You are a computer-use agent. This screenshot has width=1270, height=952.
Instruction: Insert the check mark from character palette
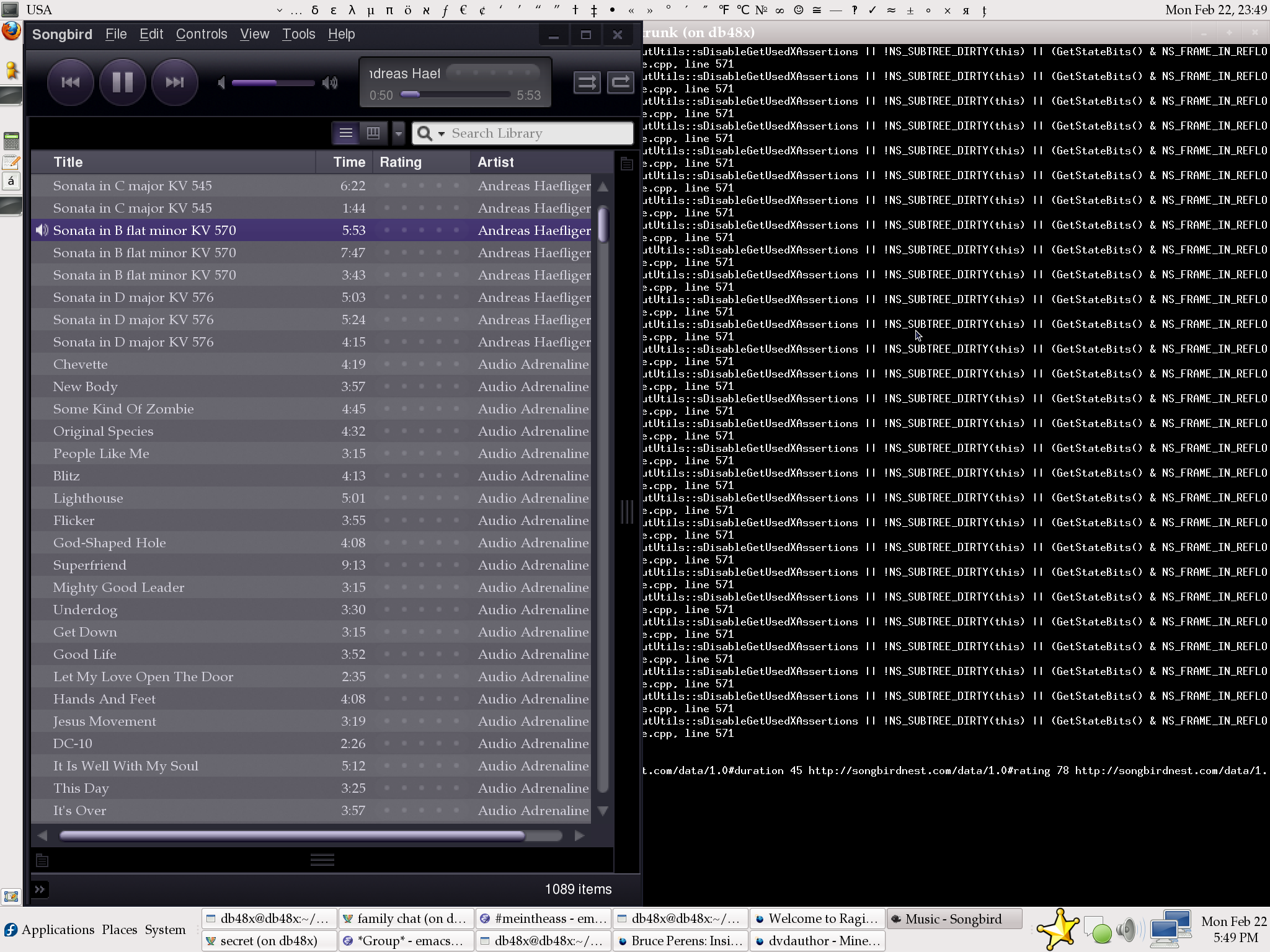pyautogui.click(x=872, y=10)
